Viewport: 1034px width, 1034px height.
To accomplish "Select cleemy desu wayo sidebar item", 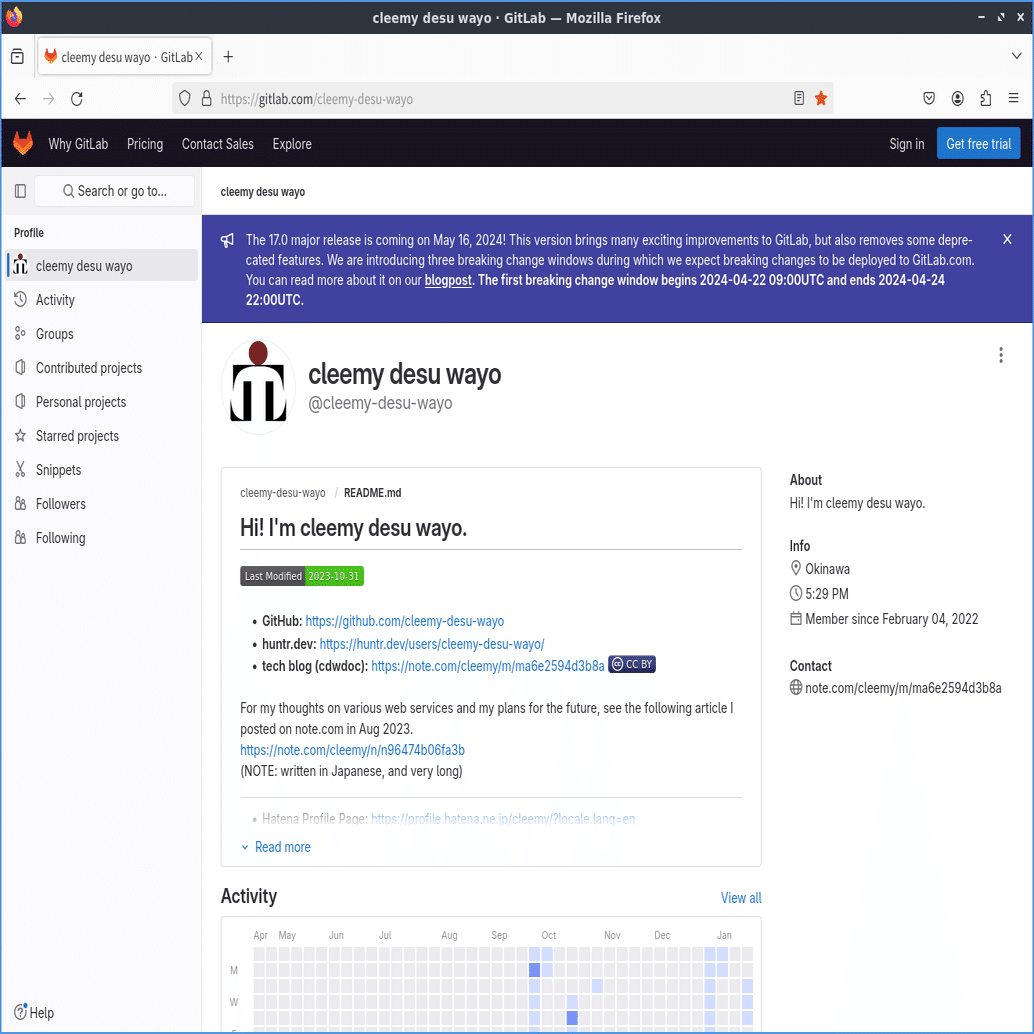I will tap(102, 265).
